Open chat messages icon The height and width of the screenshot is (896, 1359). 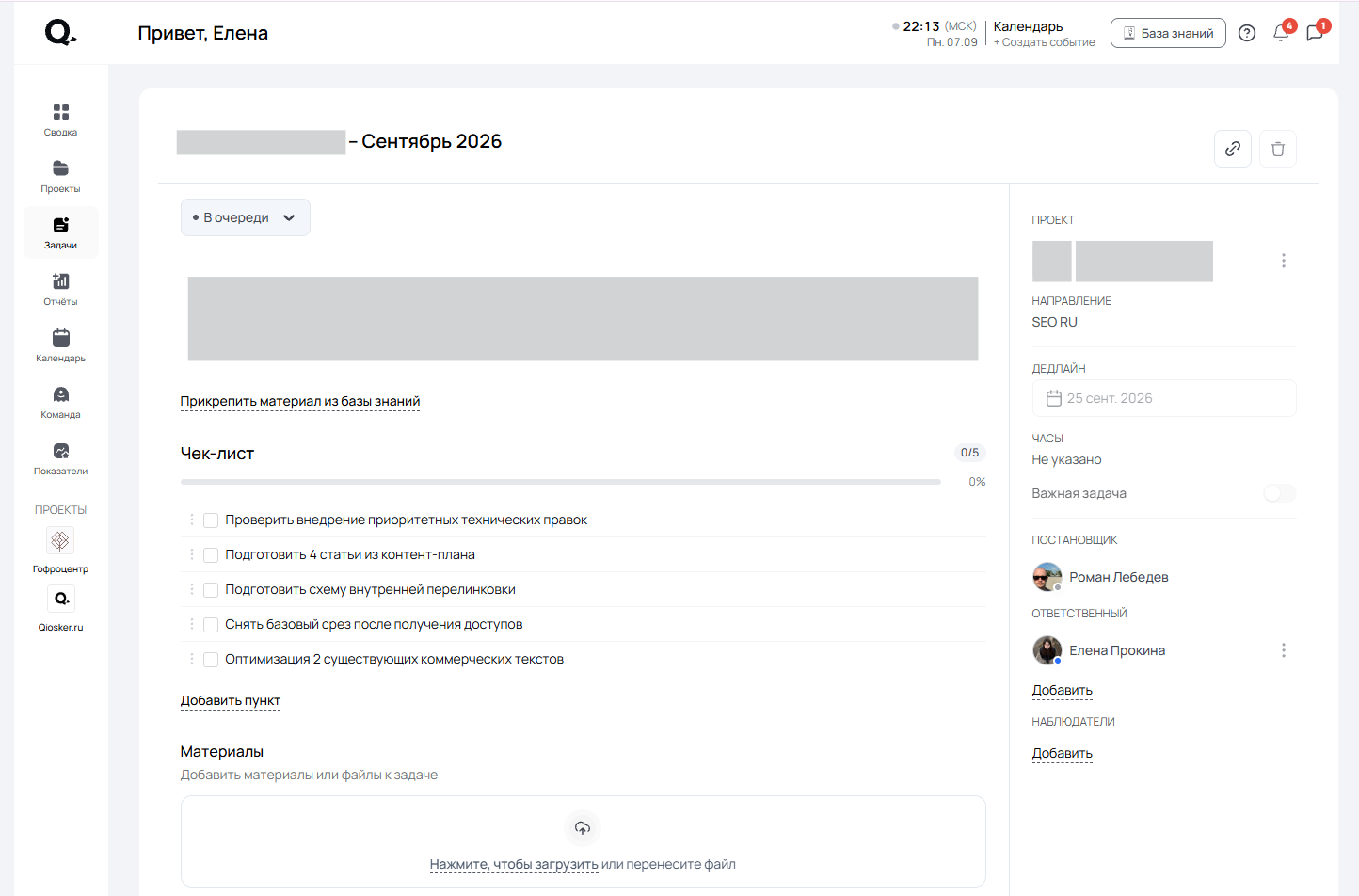[1315, 33]
